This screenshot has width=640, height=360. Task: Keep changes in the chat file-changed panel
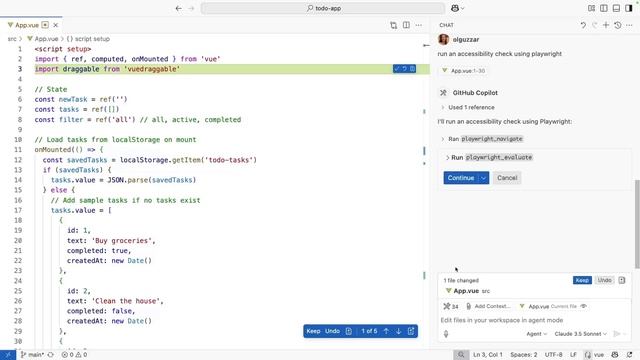coord(582,280)
